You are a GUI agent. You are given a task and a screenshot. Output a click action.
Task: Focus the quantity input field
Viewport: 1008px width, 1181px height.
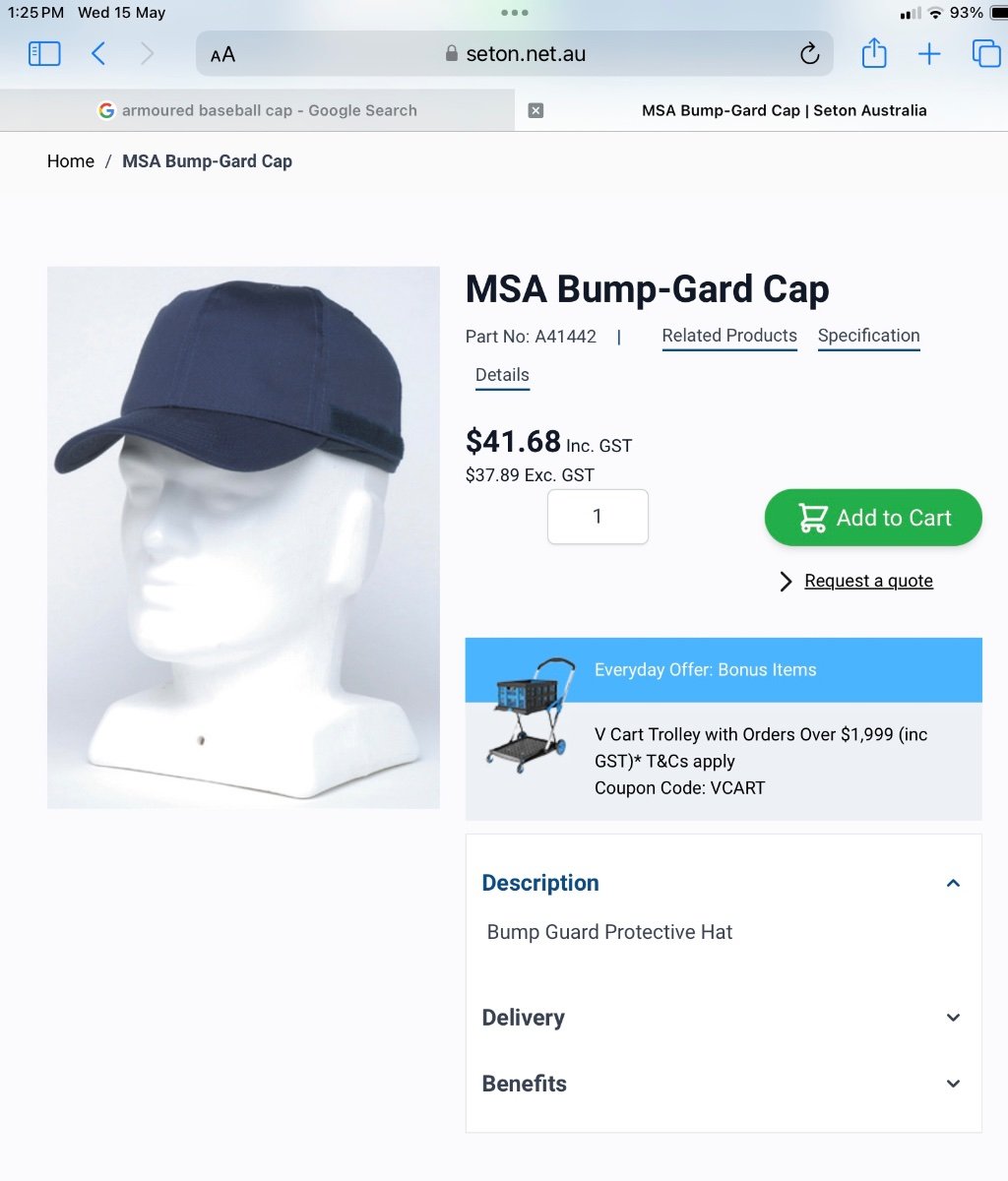click(598, 517)
